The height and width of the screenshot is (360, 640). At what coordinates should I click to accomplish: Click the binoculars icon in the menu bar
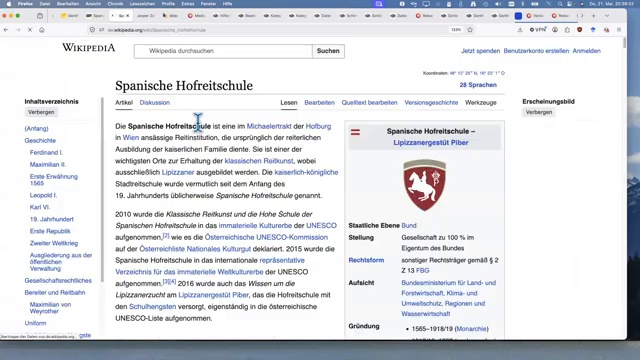[x=473, y=4]
